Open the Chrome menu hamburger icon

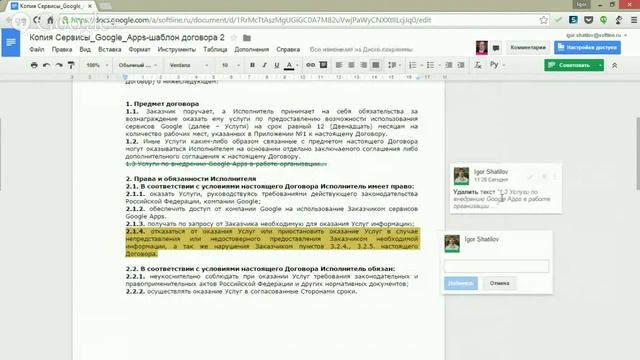634,20
